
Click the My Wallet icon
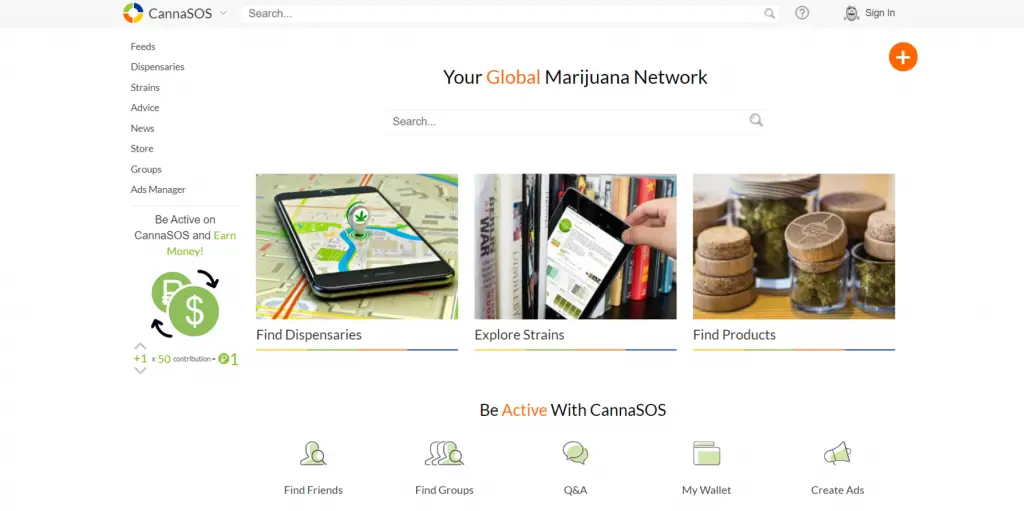pyautogui.click(x=707, y=453)
